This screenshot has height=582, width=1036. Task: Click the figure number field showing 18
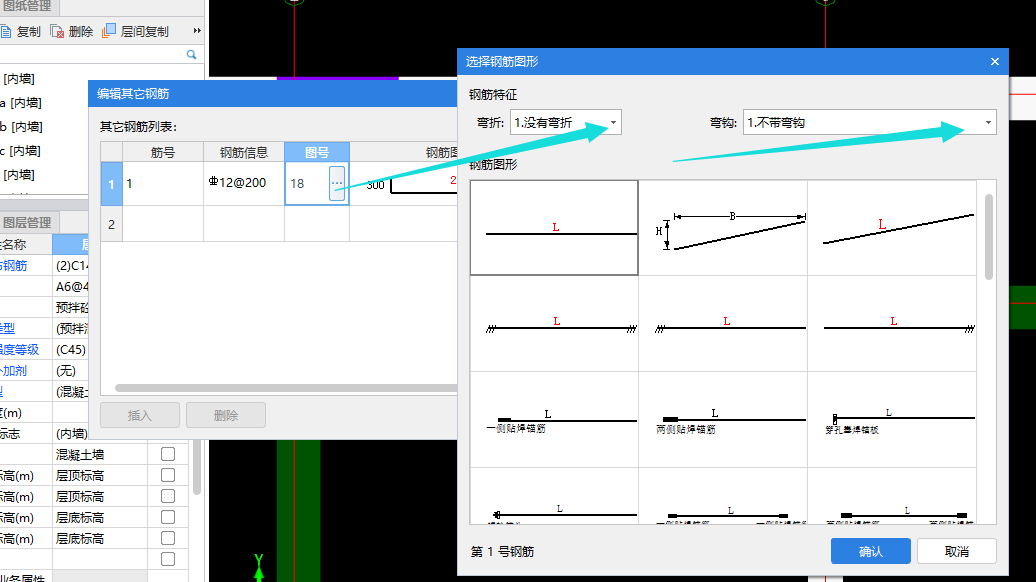[x=307, y=183]
